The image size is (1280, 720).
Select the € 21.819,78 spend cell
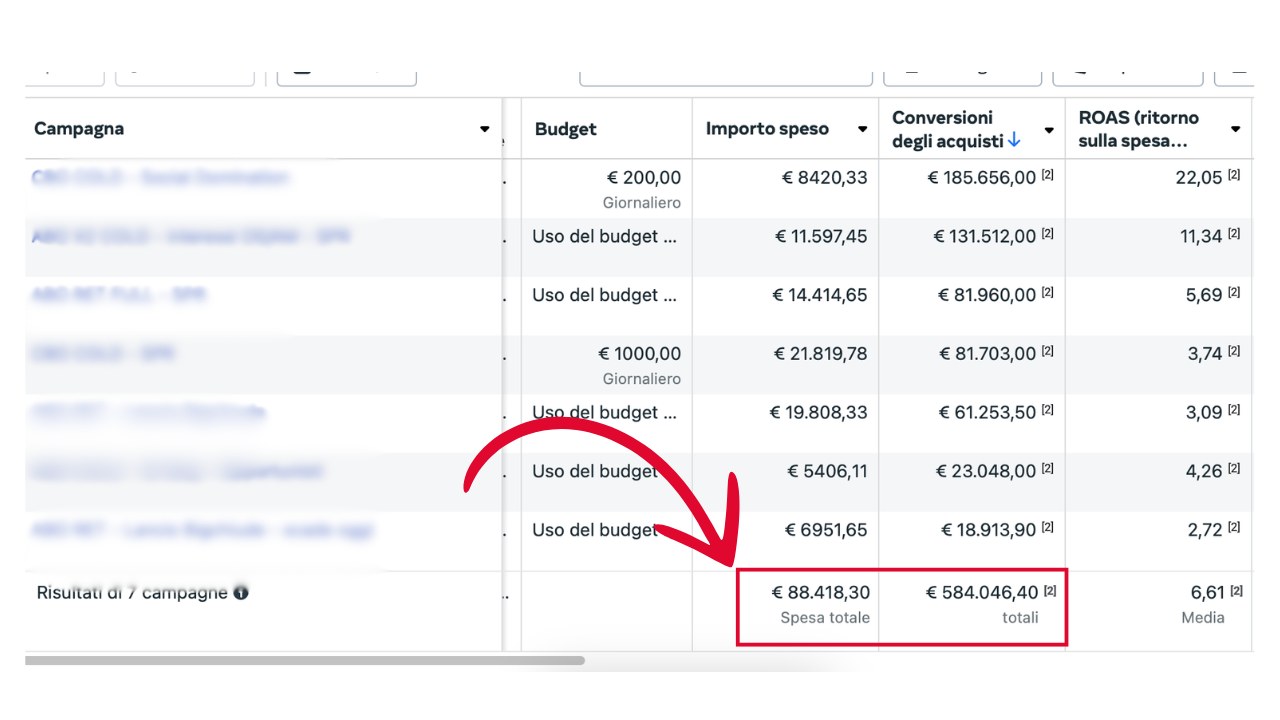[x=821, y=354]
